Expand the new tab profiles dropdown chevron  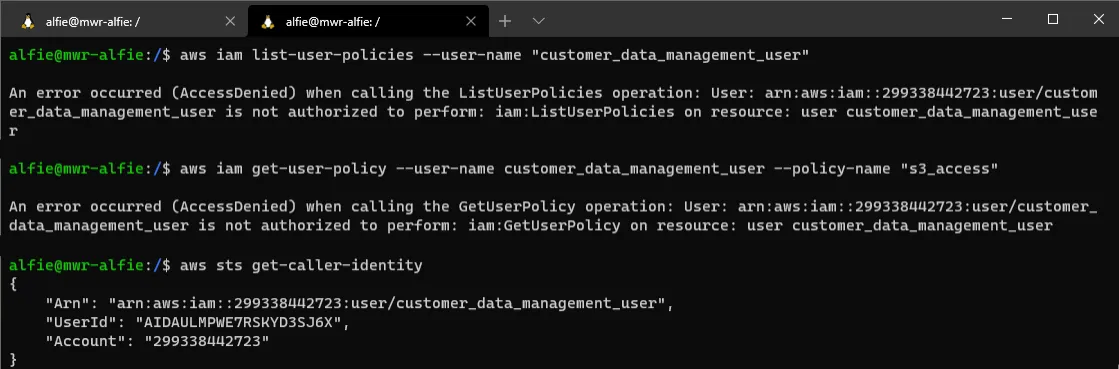539,21
